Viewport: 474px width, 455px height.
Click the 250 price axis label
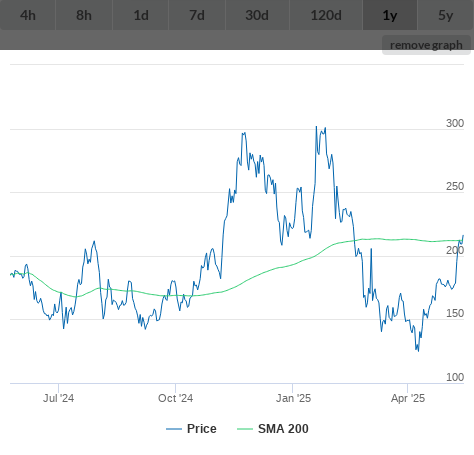tap(455, 186)
